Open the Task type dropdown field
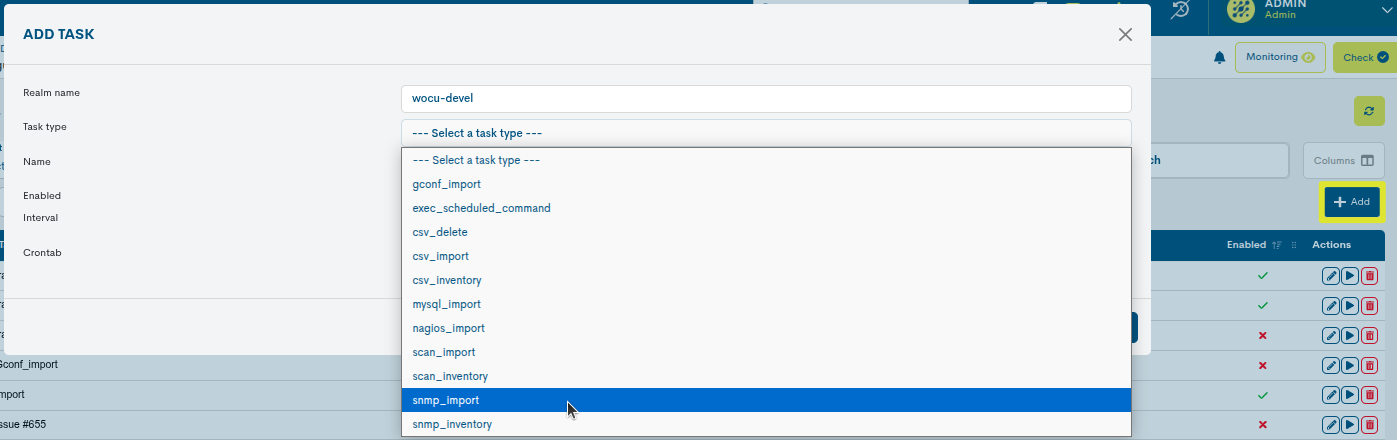This screenshot has height=440, width=1397. (x=766, y=133)
